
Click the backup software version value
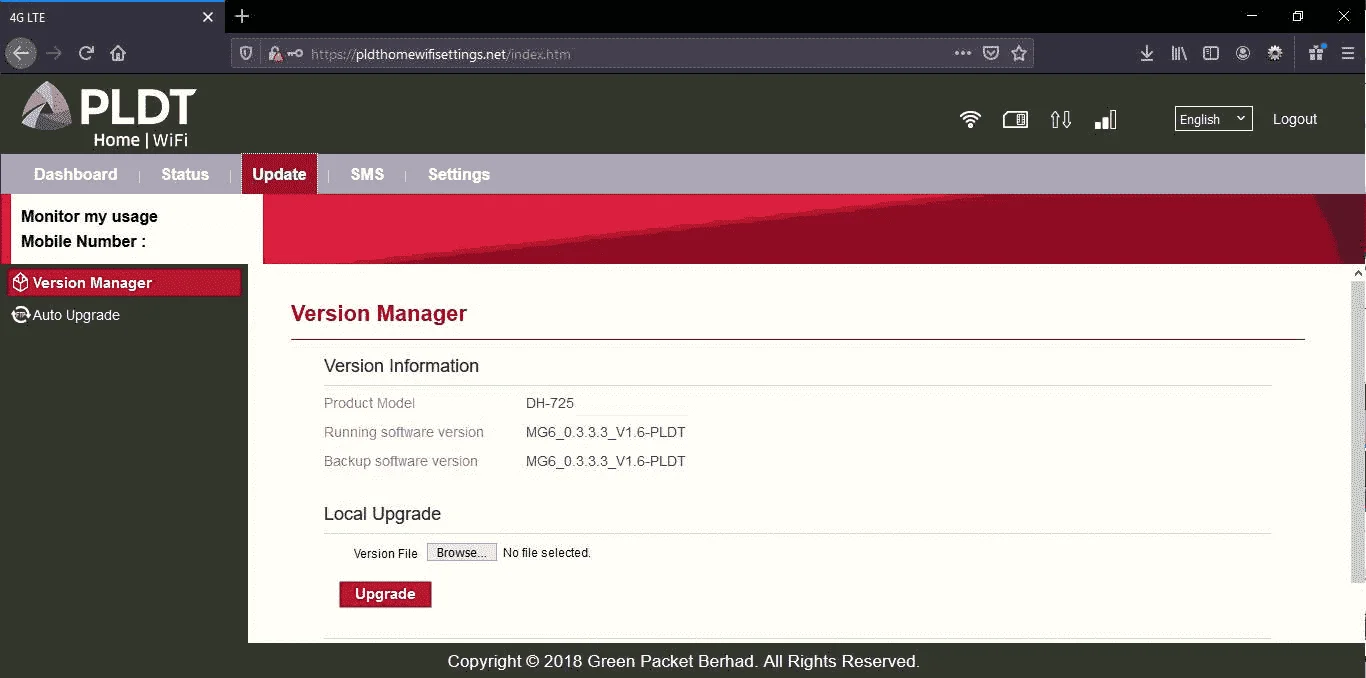[606, 461]
